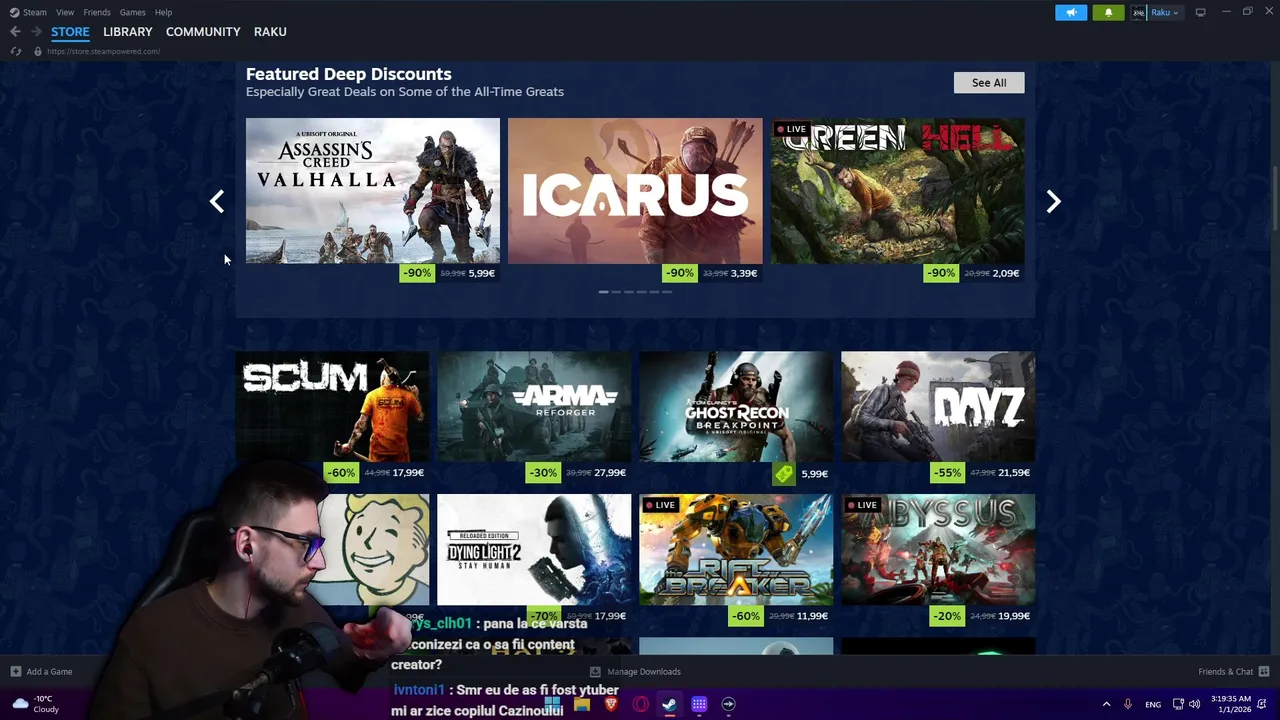The image size is (1280, 720).
Task: Open the taskbar clock and date
Action: pos(1231,704)
